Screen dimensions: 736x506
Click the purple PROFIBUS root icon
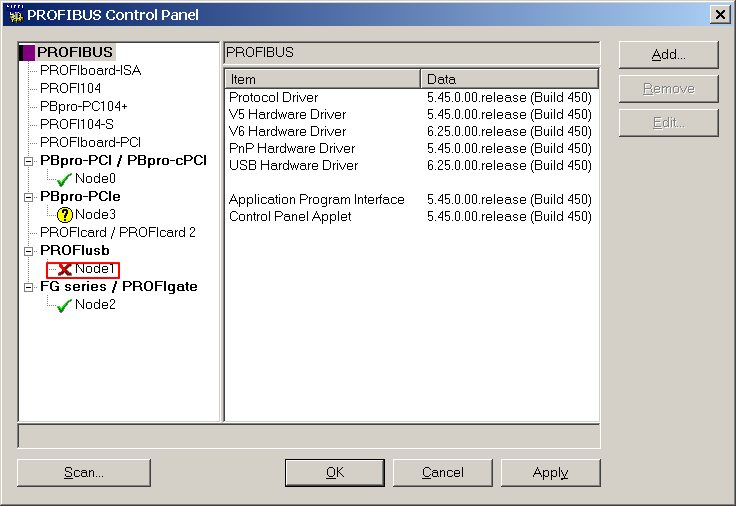point(27,52)
